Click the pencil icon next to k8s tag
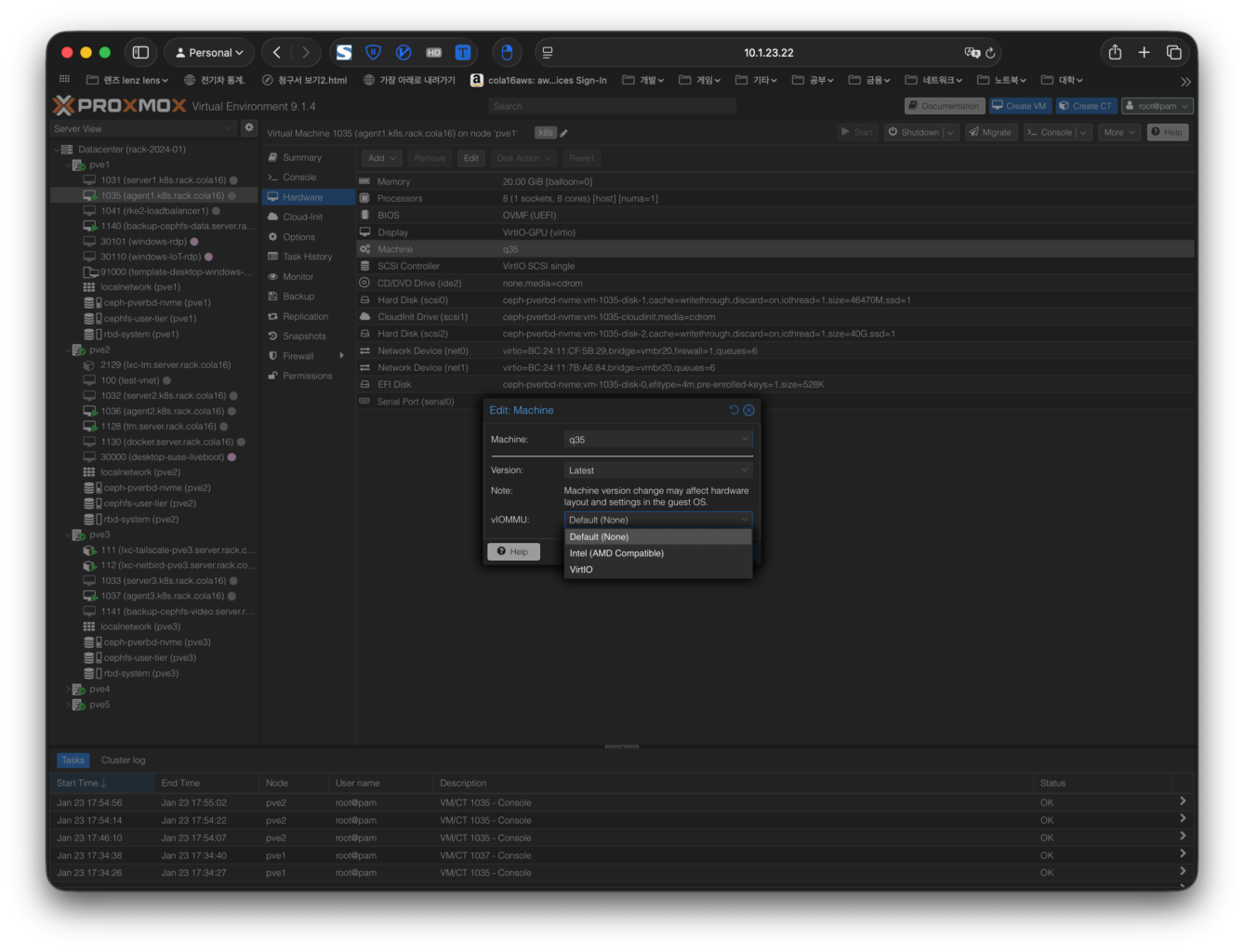1244x952 pixels. (564, 133)
